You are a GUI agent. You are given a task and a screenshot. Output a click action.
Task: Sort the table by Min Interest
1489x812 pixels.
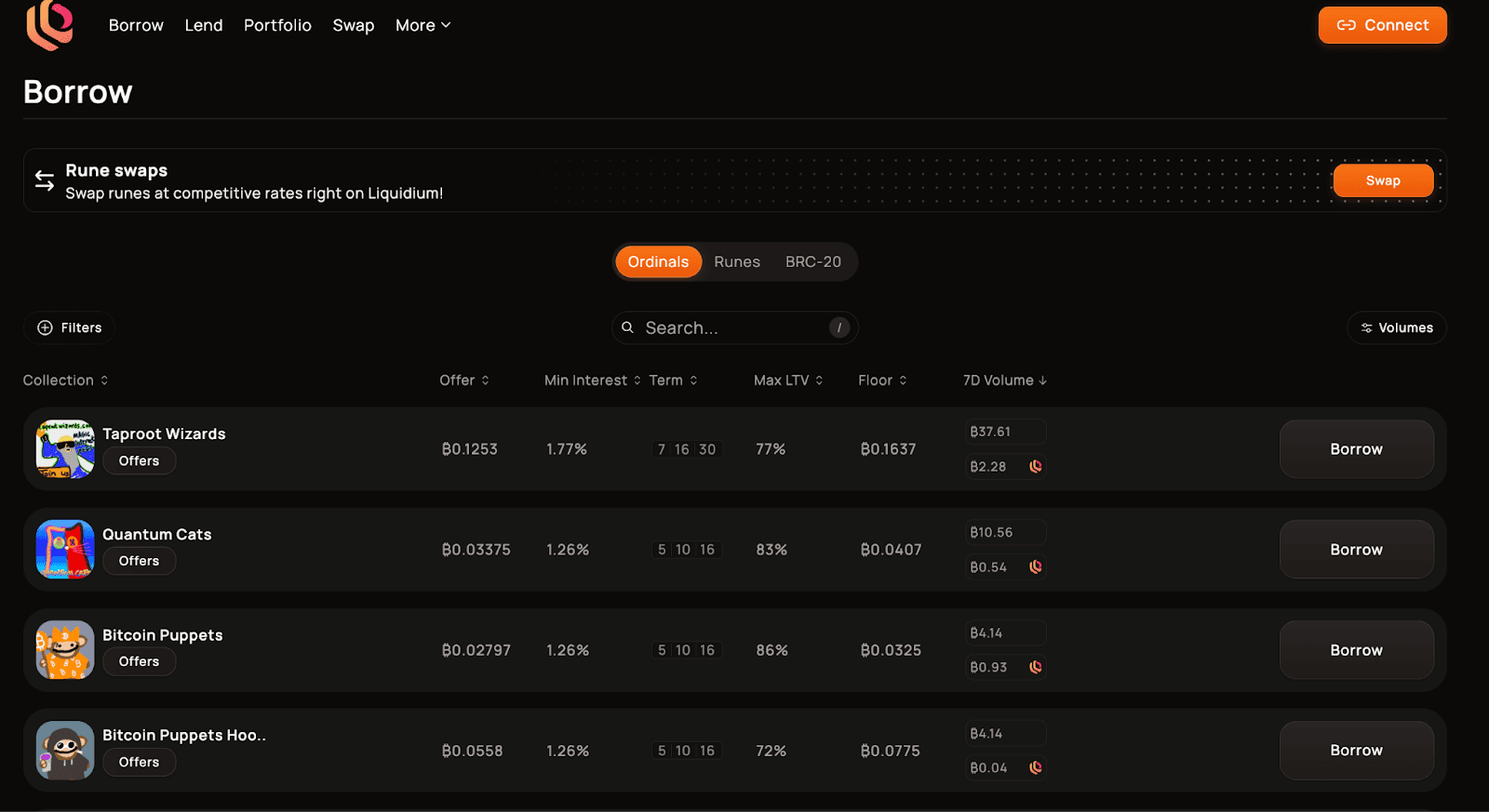(593, 380)
